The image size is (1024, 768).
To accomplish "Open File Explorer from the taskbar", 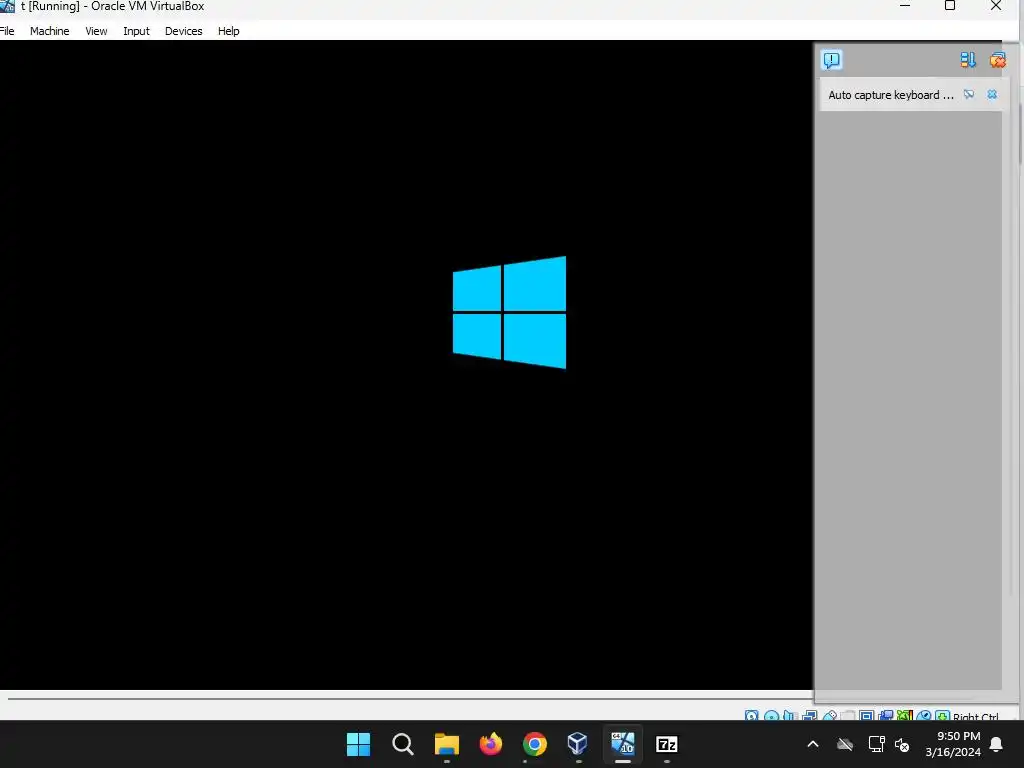I will pyautogui.click(x=447, y=744).
